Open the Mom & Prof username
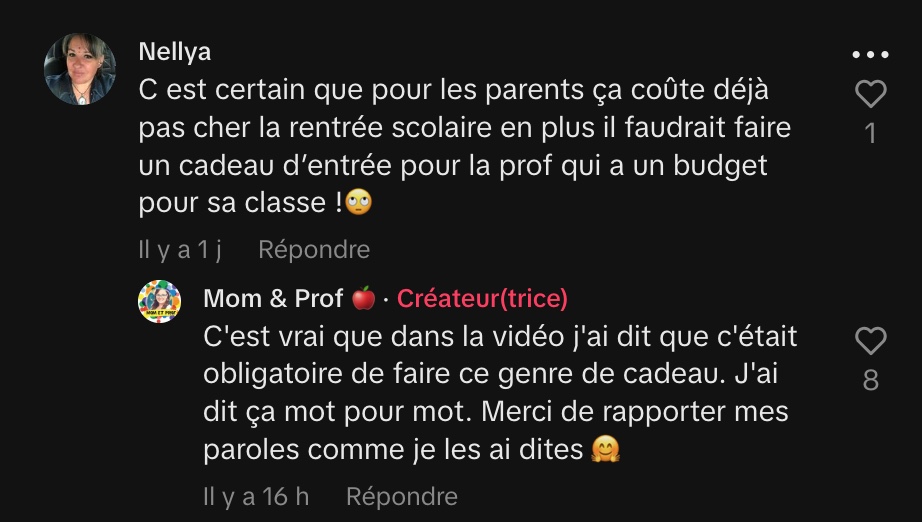Image resolution: width=922 pixels, height=522 pixels. pyautogui.click(x=273, y=299)
